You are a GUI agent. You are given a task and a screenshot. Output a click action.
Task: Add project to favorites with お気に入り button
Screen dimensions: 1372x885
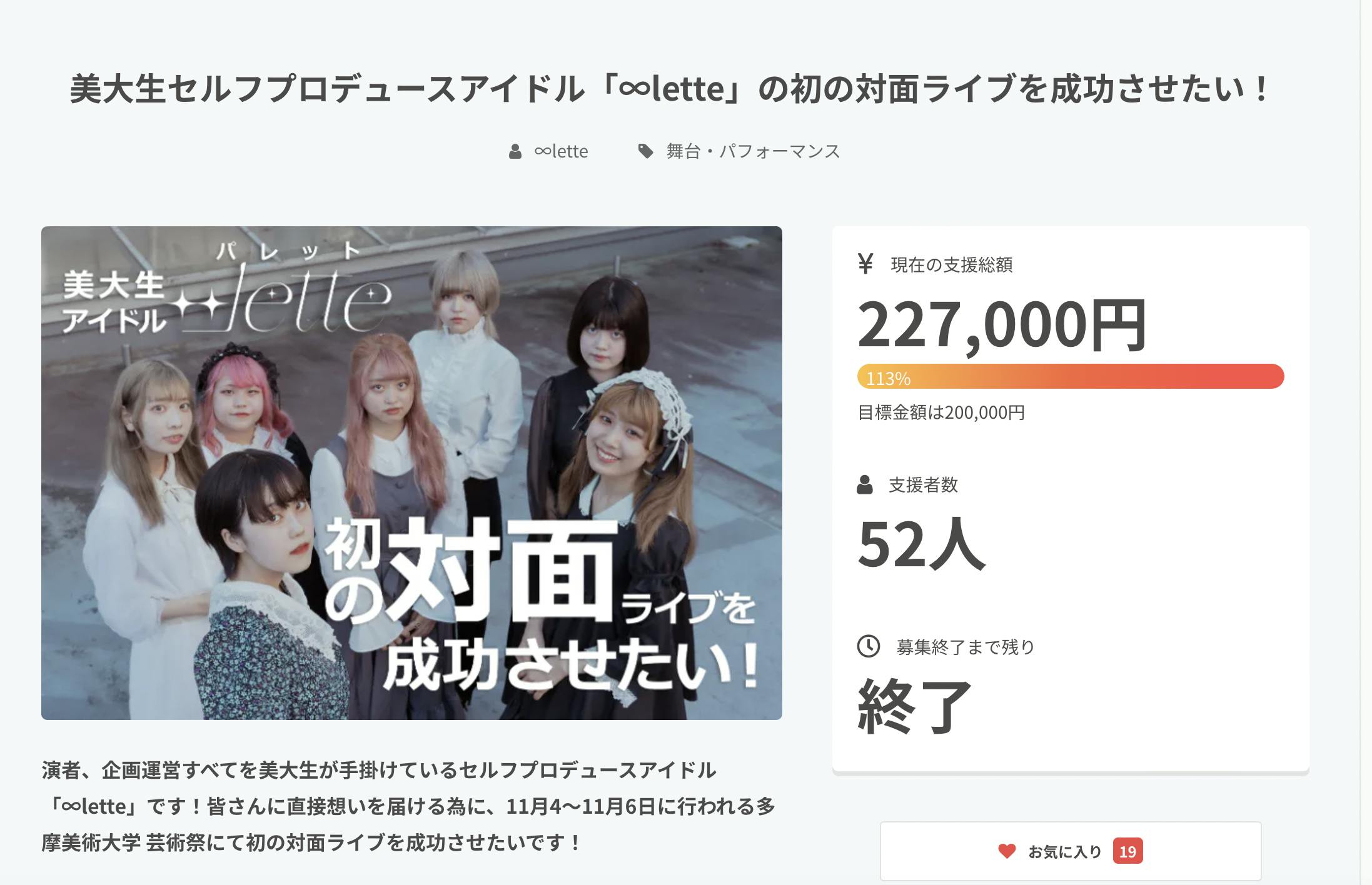[1071, 851]
